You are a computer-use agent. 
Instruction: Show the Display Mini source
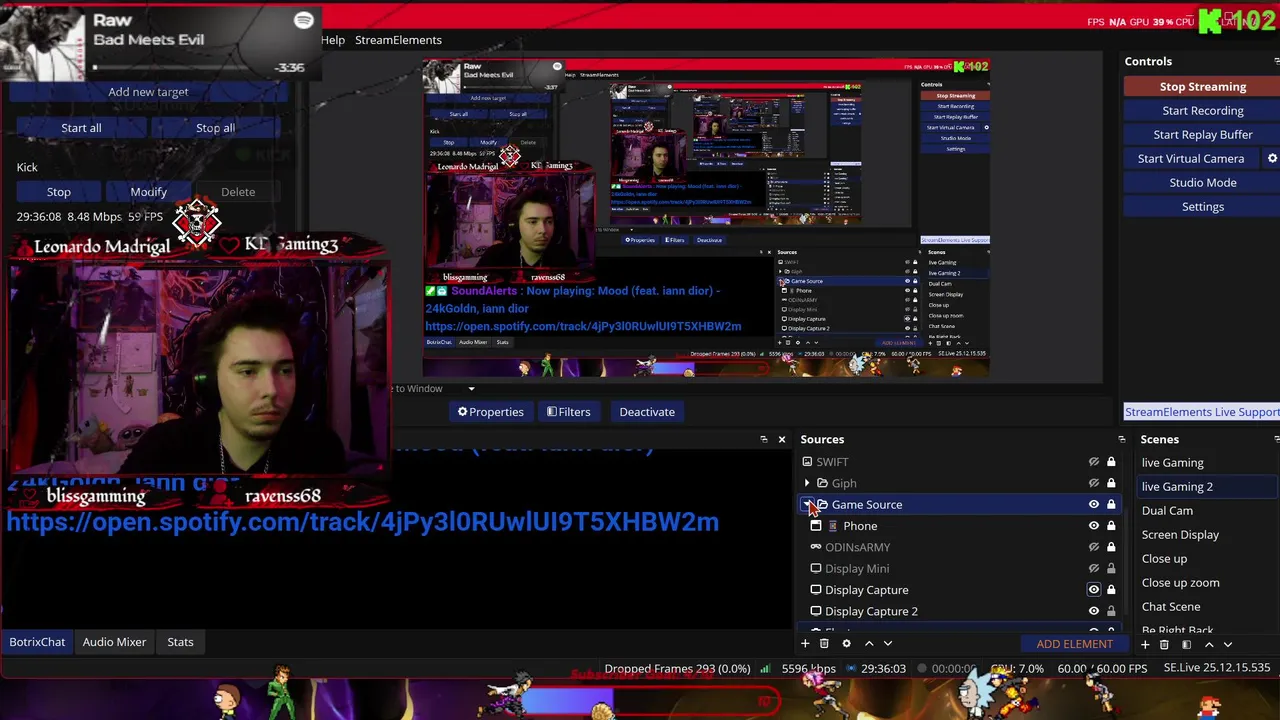(1094, 568)
